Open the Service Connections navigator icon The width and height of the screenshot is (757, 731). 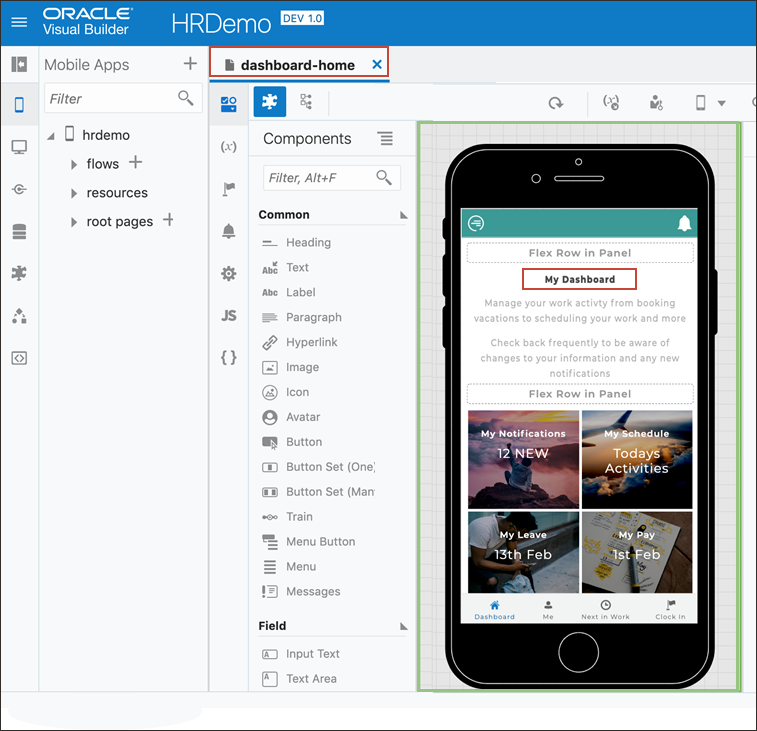19,189
